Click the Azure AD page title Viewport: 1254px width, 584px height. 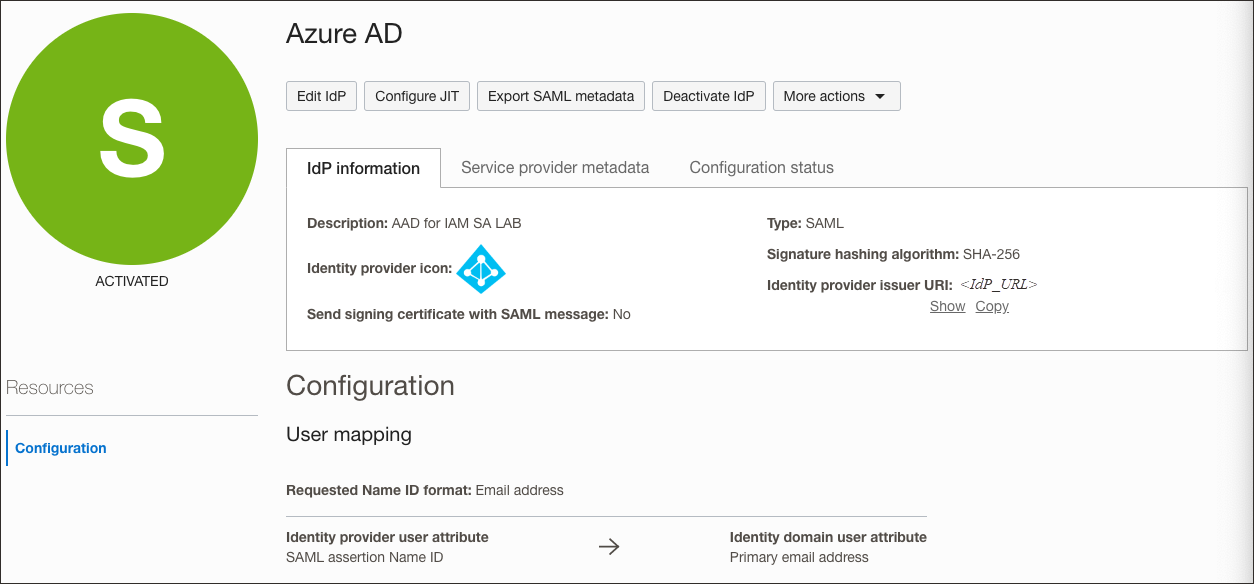click(343, 33)
